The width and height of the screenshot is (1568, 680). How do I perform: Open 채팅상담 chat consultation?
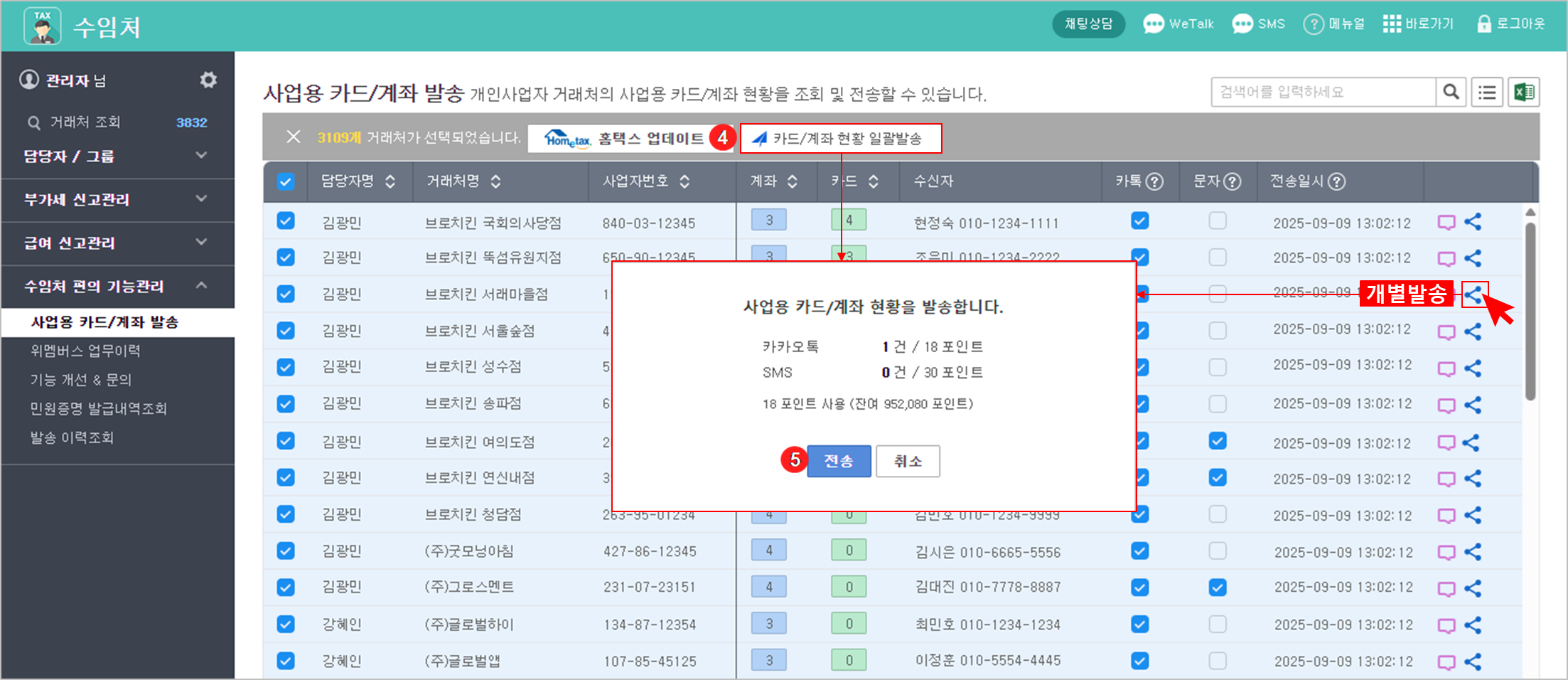coord(1088,23)
